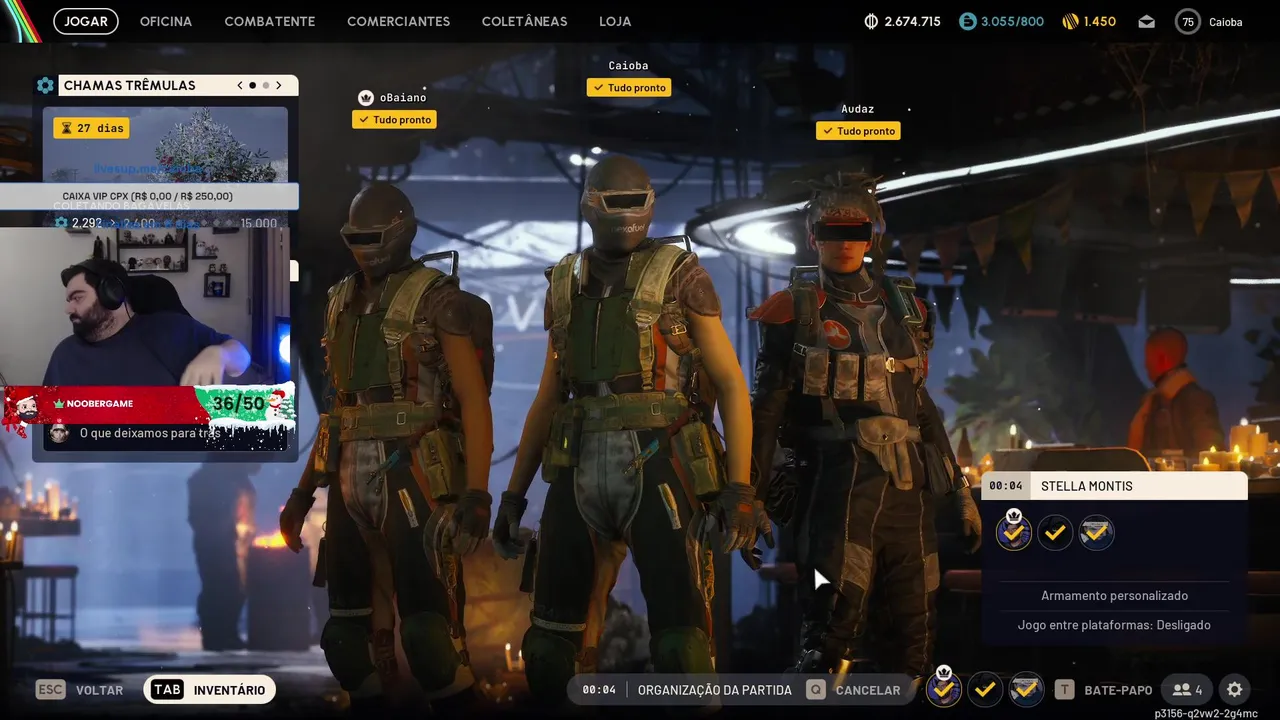The image size is (1280, 720).
Task: Open the squad members list showing 4
Action: coord(1187,690)
